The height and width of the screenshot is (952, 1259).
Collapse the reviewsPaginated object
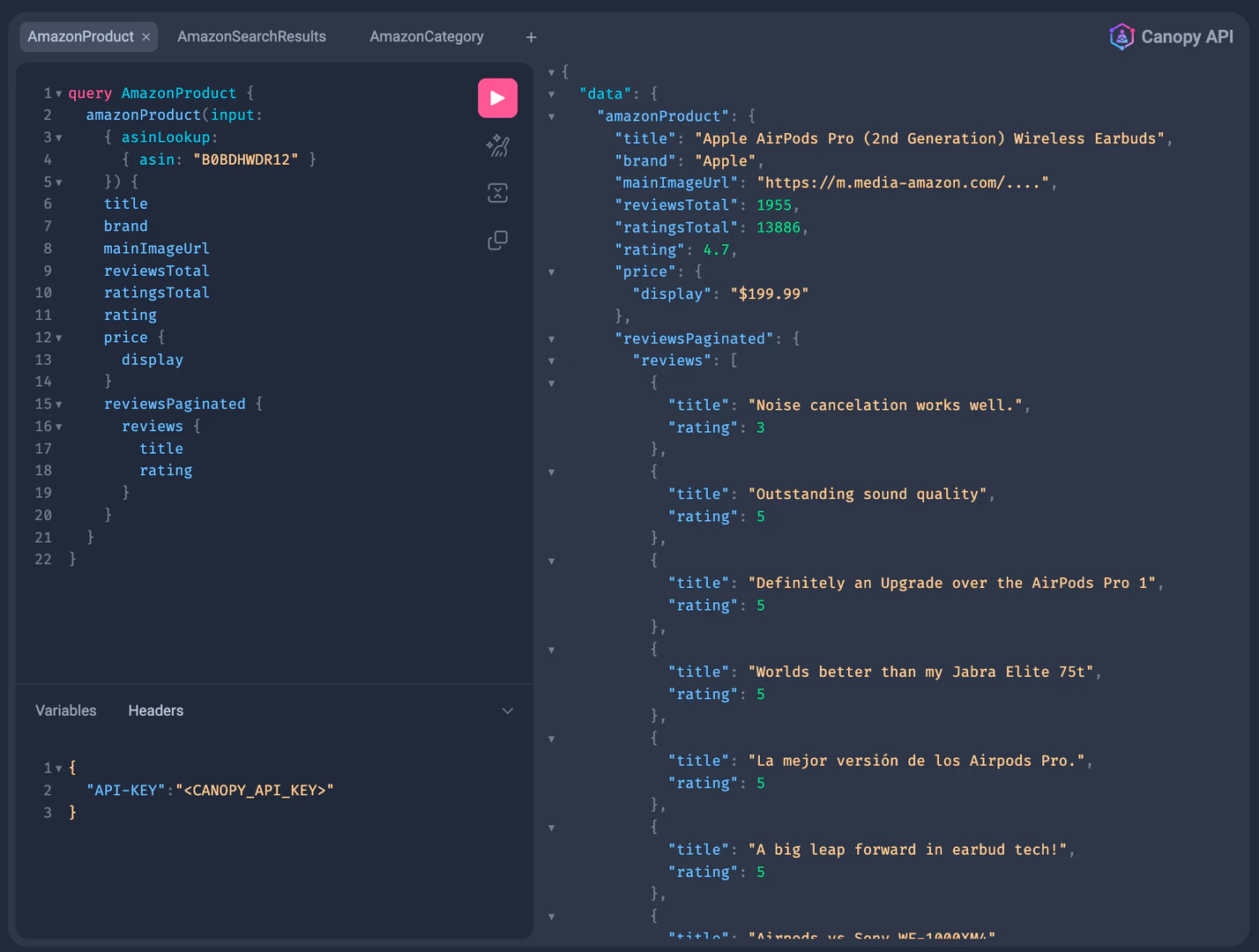(552, 338)
